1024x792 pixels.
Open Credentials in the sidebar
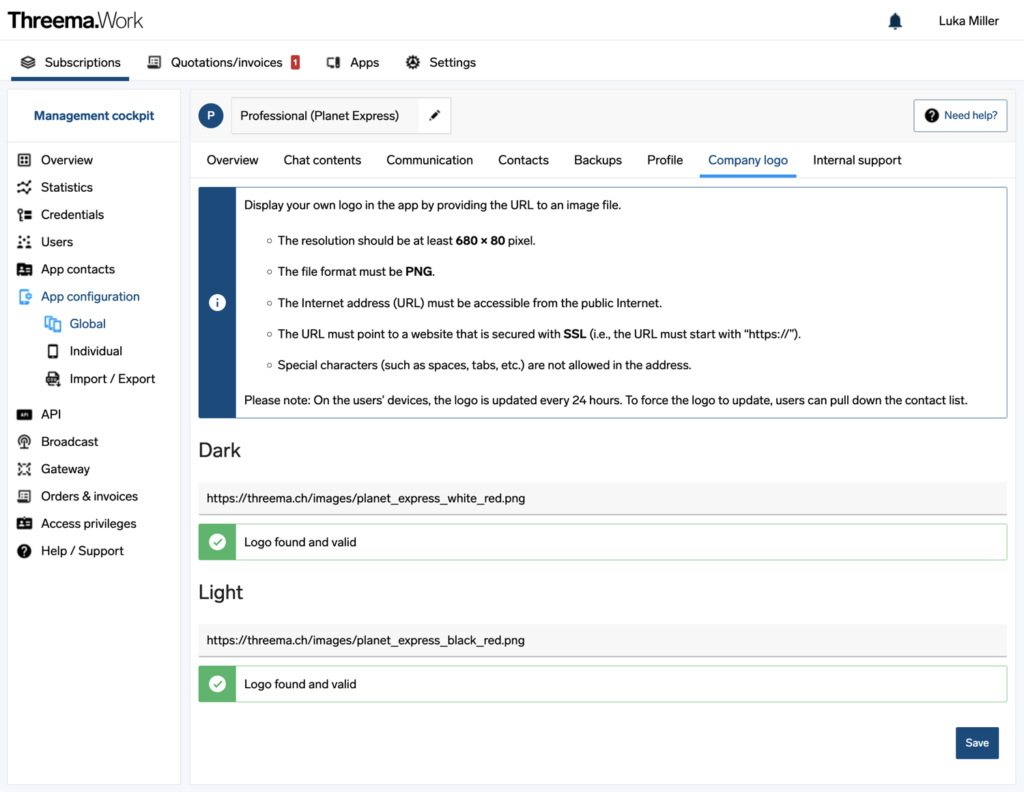pyautogui.click(x=72, y=214)
